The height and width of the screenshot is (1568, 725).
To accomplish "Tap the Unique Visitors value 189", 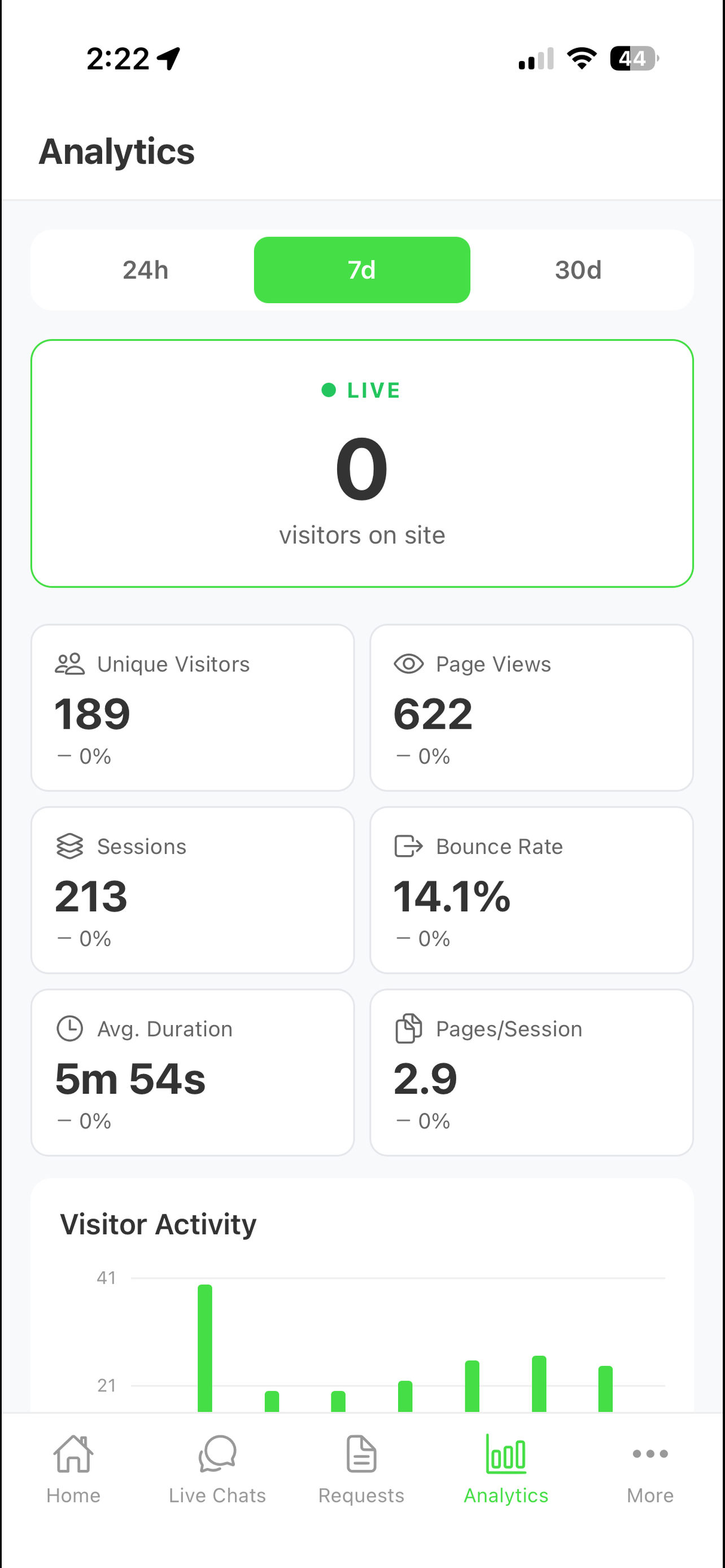I will point(93,713).
